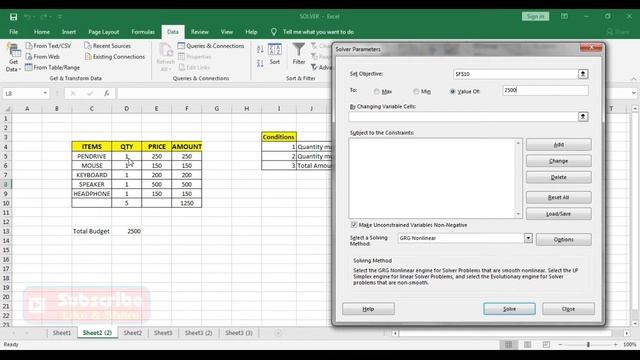Select the amount total cell 1250
Screen dimensions: 640x360
pos(187,203)
